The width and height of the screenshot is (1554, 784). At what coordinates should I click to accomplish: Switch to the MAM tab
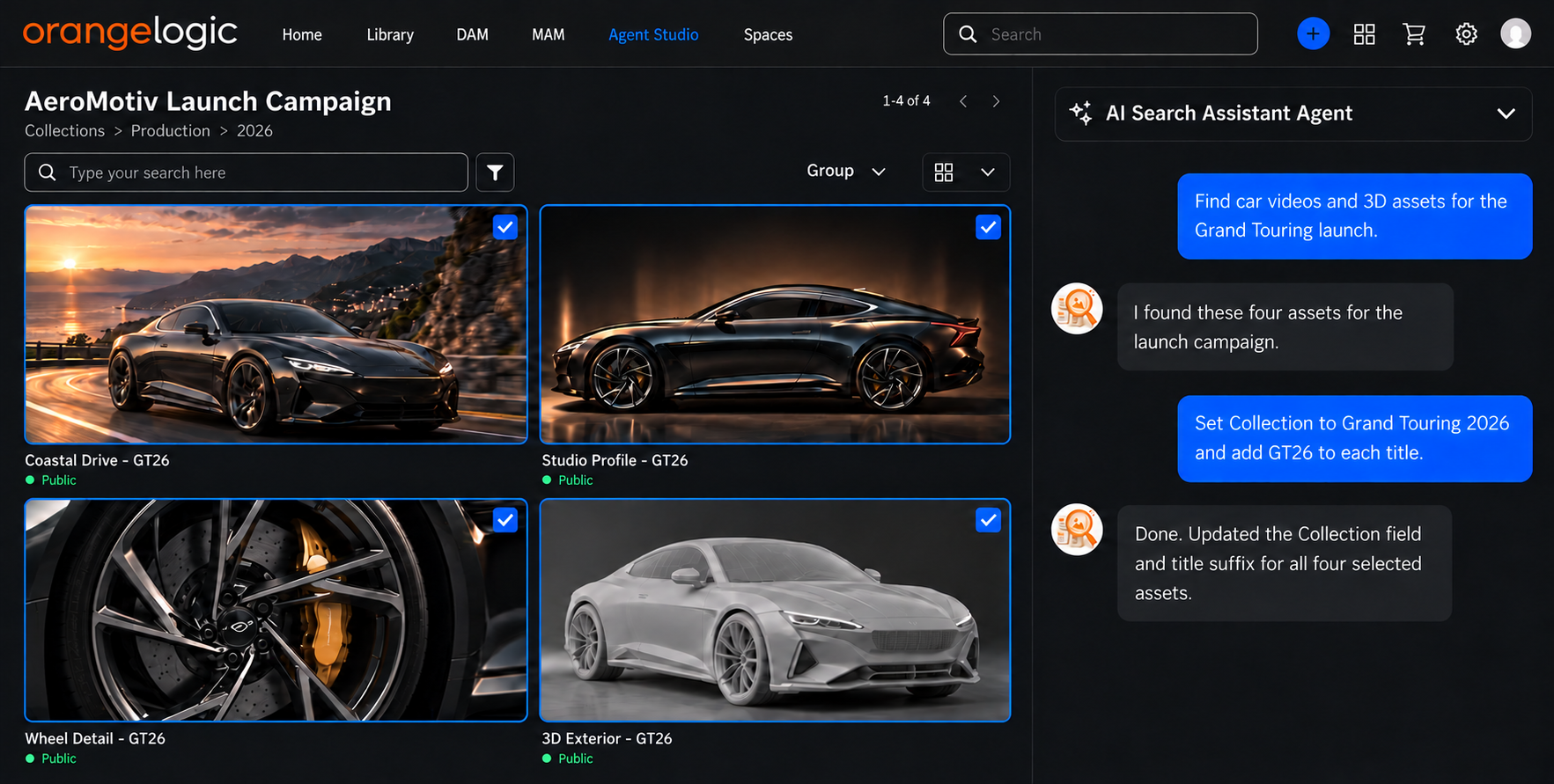[548, 34]
